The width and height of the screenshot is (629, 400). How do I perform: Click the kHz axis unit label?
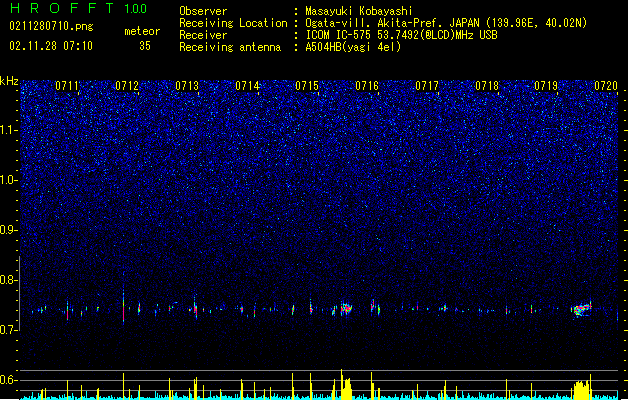coord(9,81)
